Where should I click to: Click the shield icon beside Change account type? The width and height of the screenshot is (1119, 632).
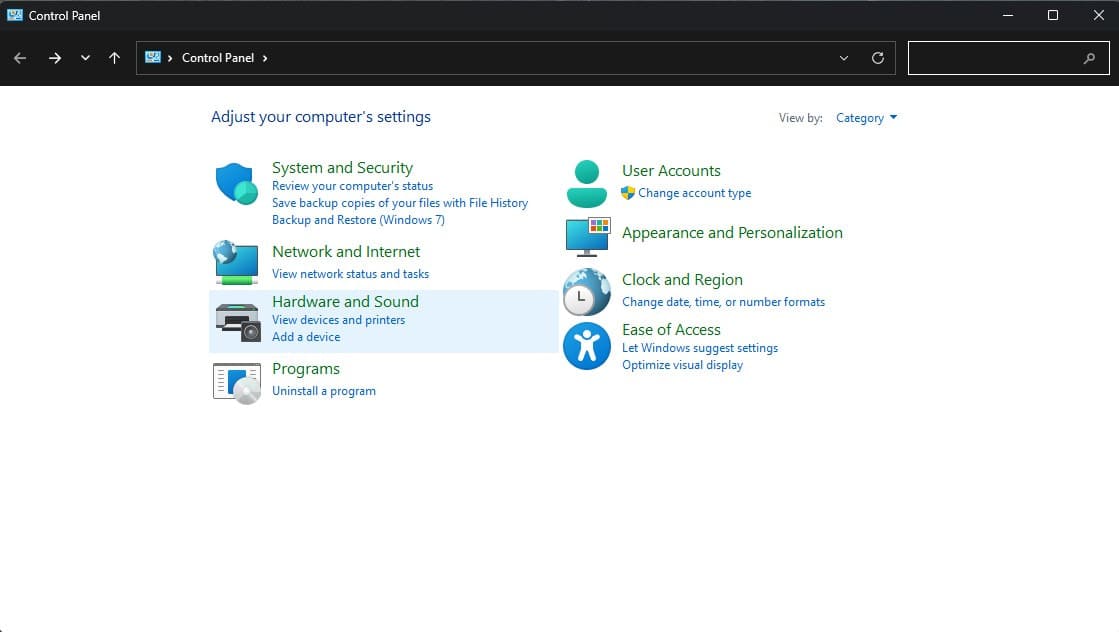pyautogui.click(x=628, y=193)
